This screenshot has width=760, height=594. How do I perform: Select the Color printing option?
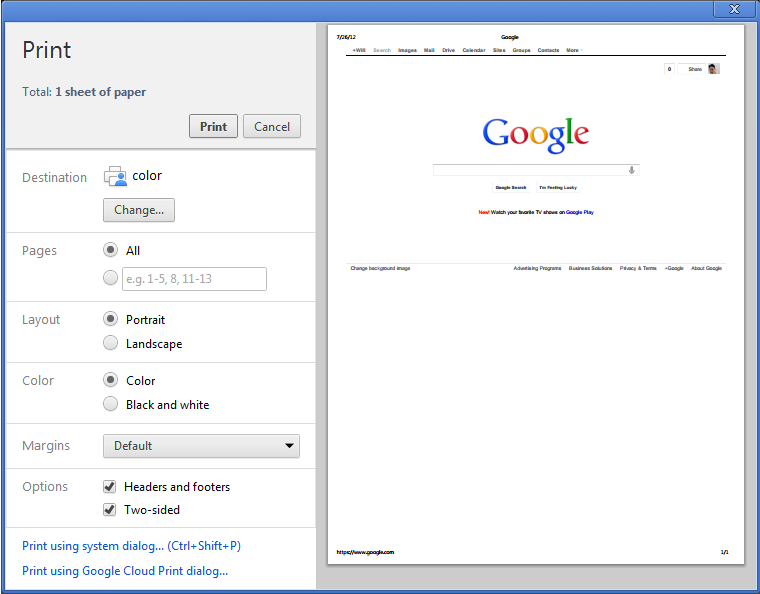tap(110, 380)
